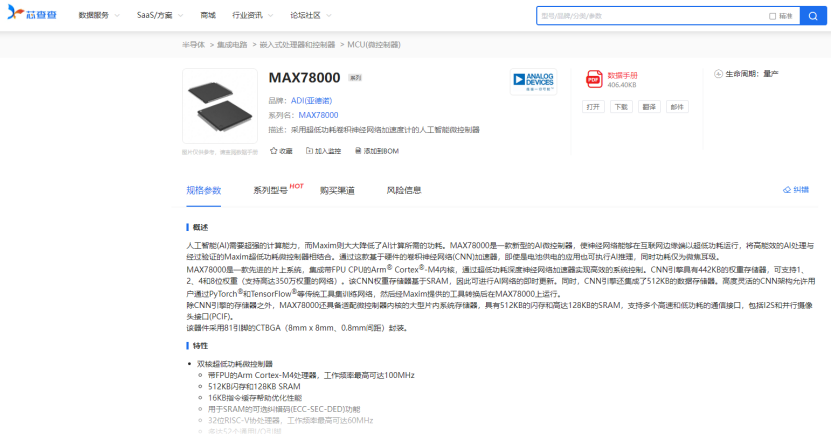Go to 集成电路 breadcrumb
This screenshot has width=831, height=435.
(232, 45)
